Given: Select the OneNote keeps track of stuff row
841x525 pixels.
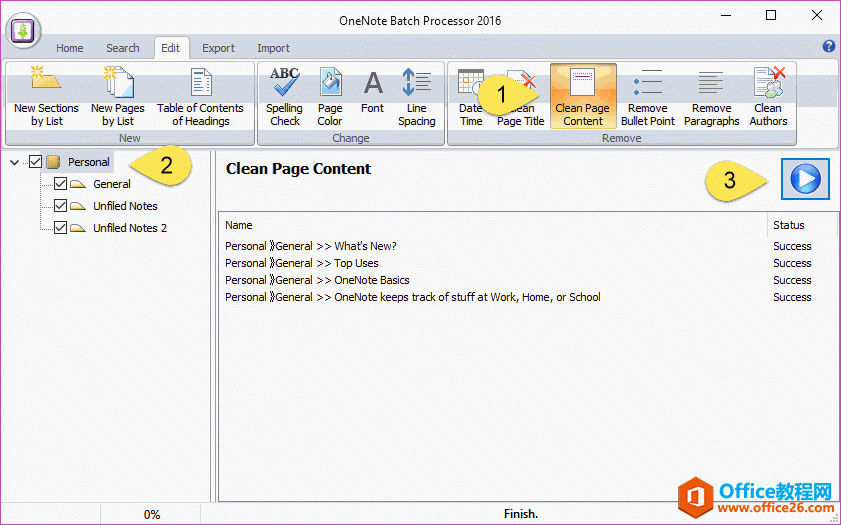Looking at the screenshot, I should 528,297.
